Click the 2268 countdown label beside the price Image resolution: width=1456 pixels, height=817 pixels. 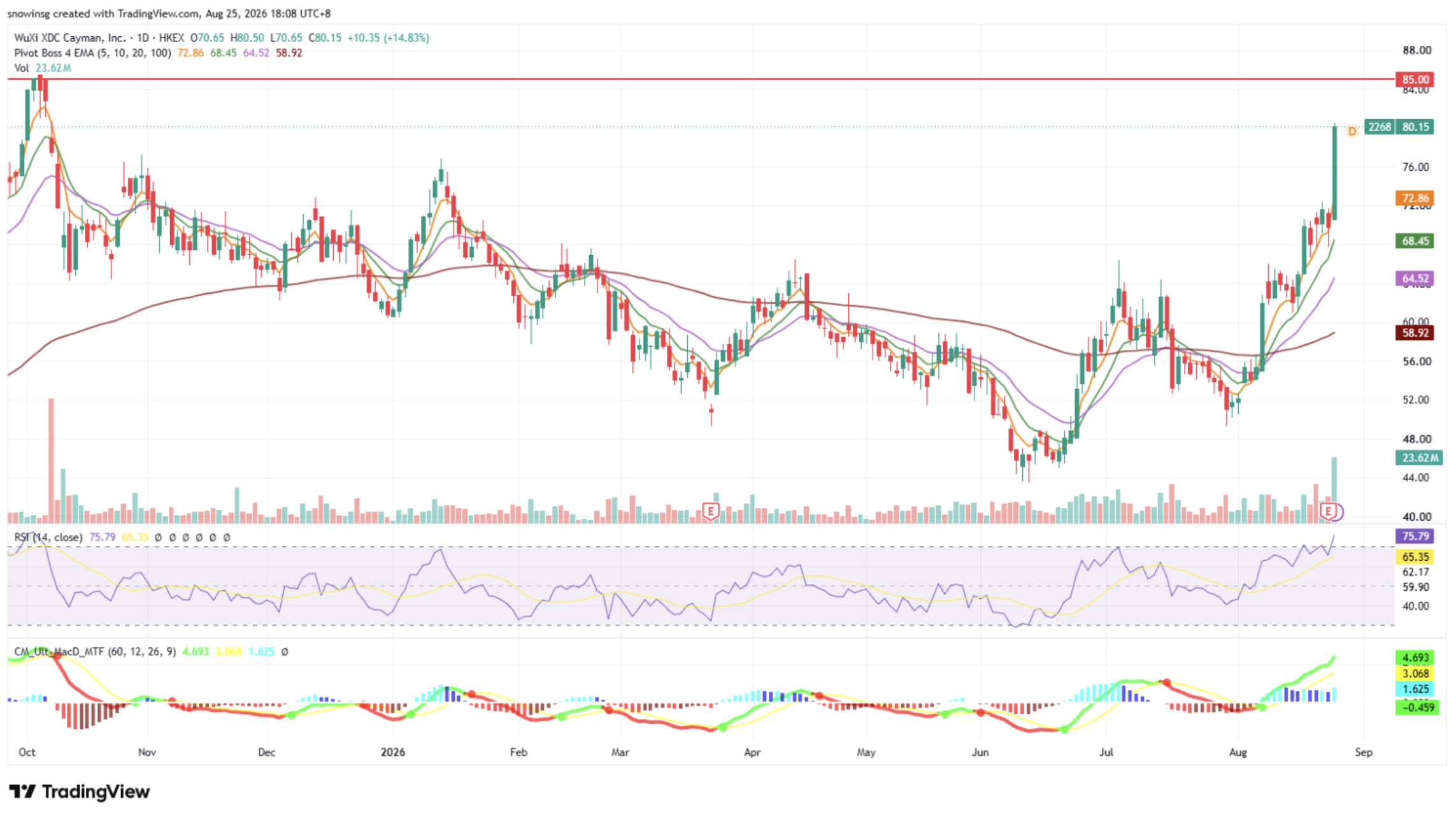coord(1380,127)
